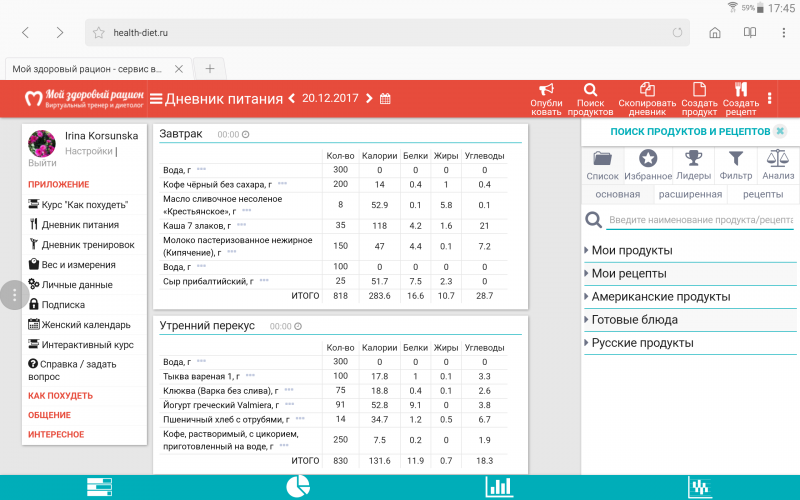Click the product name search field
This screenshot has width=800, height=500.
[695, 220]
